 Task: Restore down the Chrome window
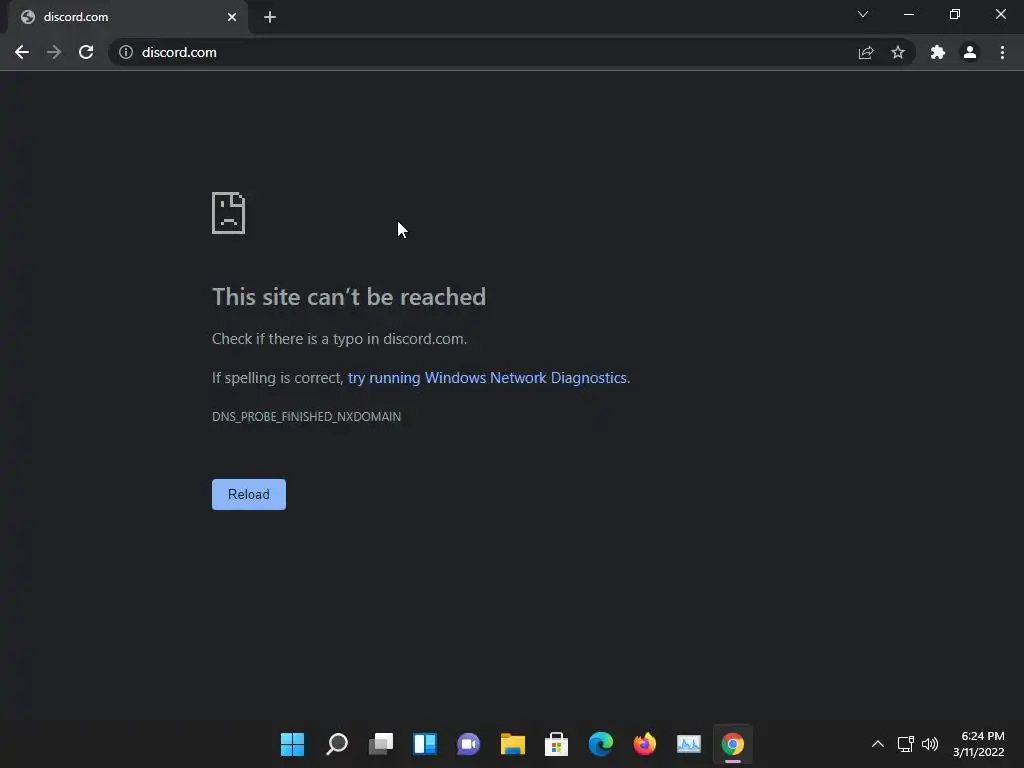[x=955, y=14]
